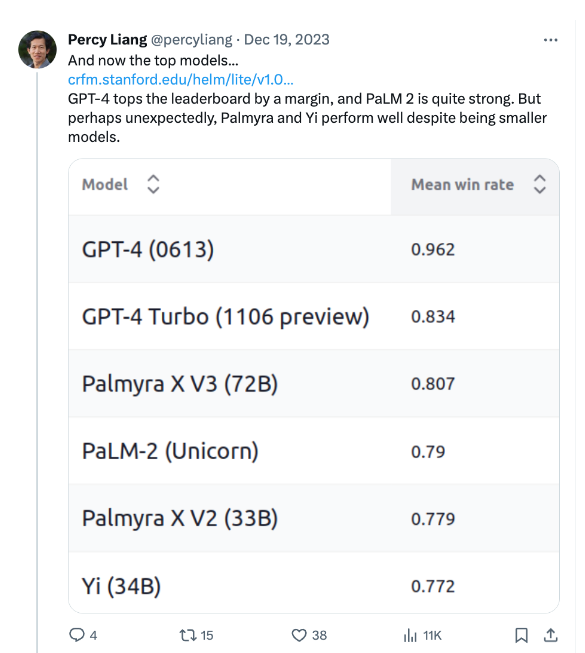This screenshot has width=585, height=653.
Task: Select the Mean win rate column header
Action: pyautogui.click(x=475, y=187)
